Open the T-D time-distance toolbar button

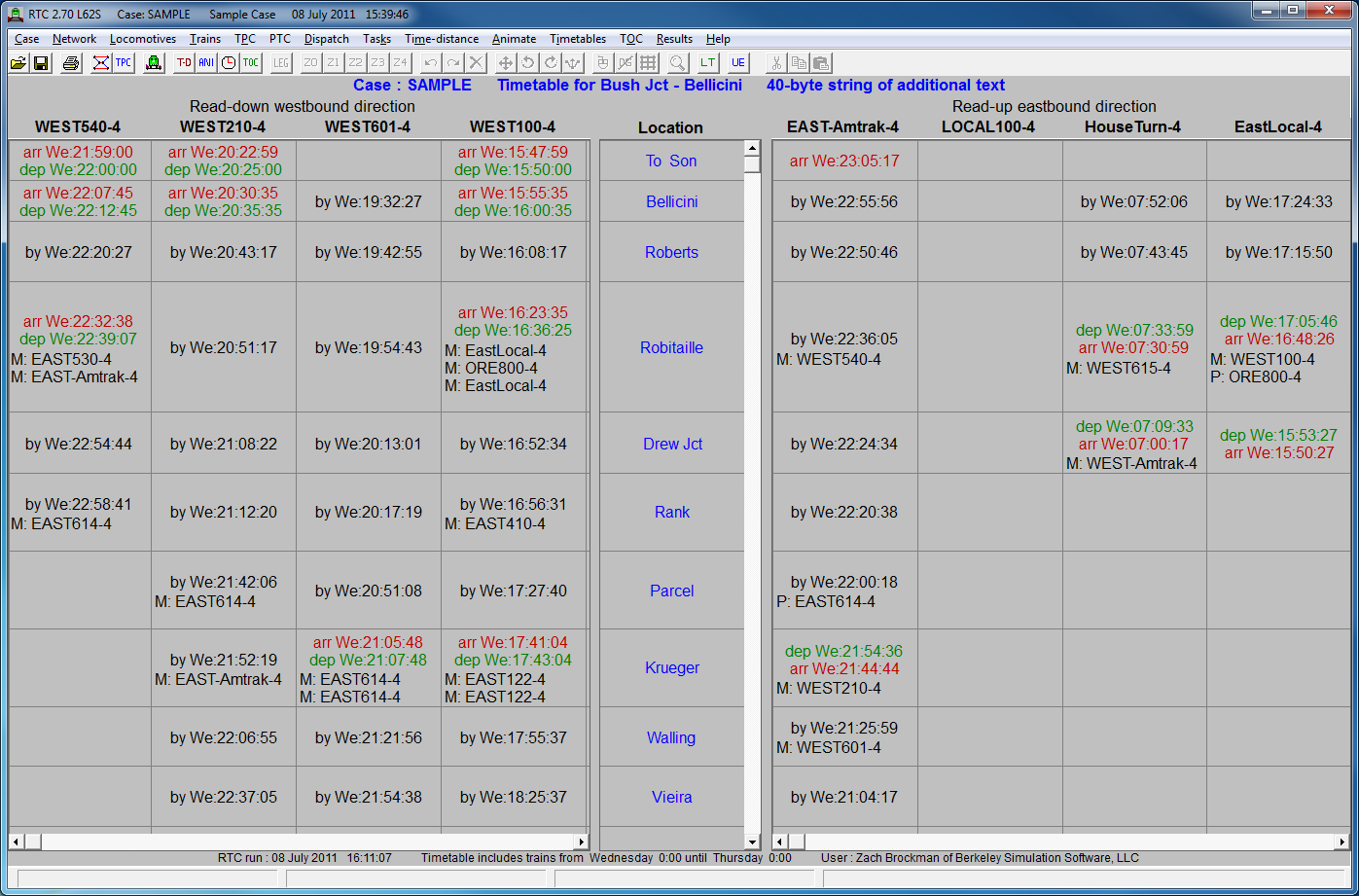point(184,63)
